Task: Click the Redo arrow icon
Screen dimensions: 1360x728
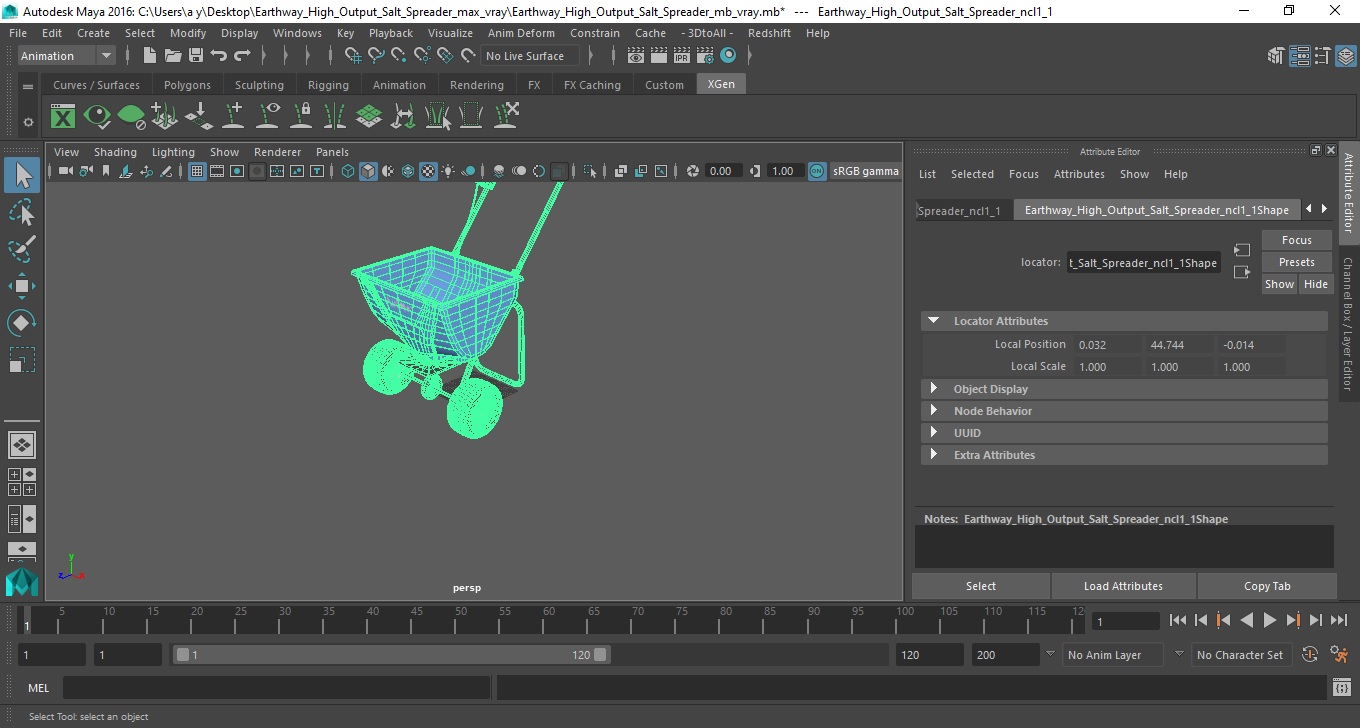Action: click(x=241, y=56)
